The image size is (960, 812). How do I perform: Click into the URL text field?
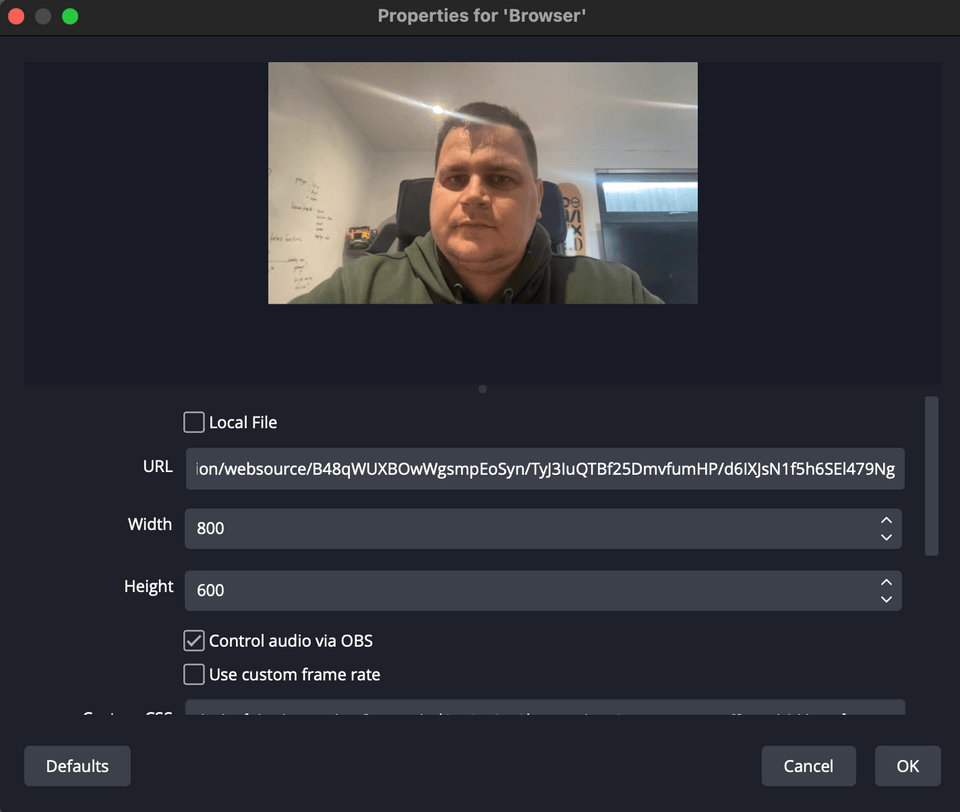pos(545,469)
